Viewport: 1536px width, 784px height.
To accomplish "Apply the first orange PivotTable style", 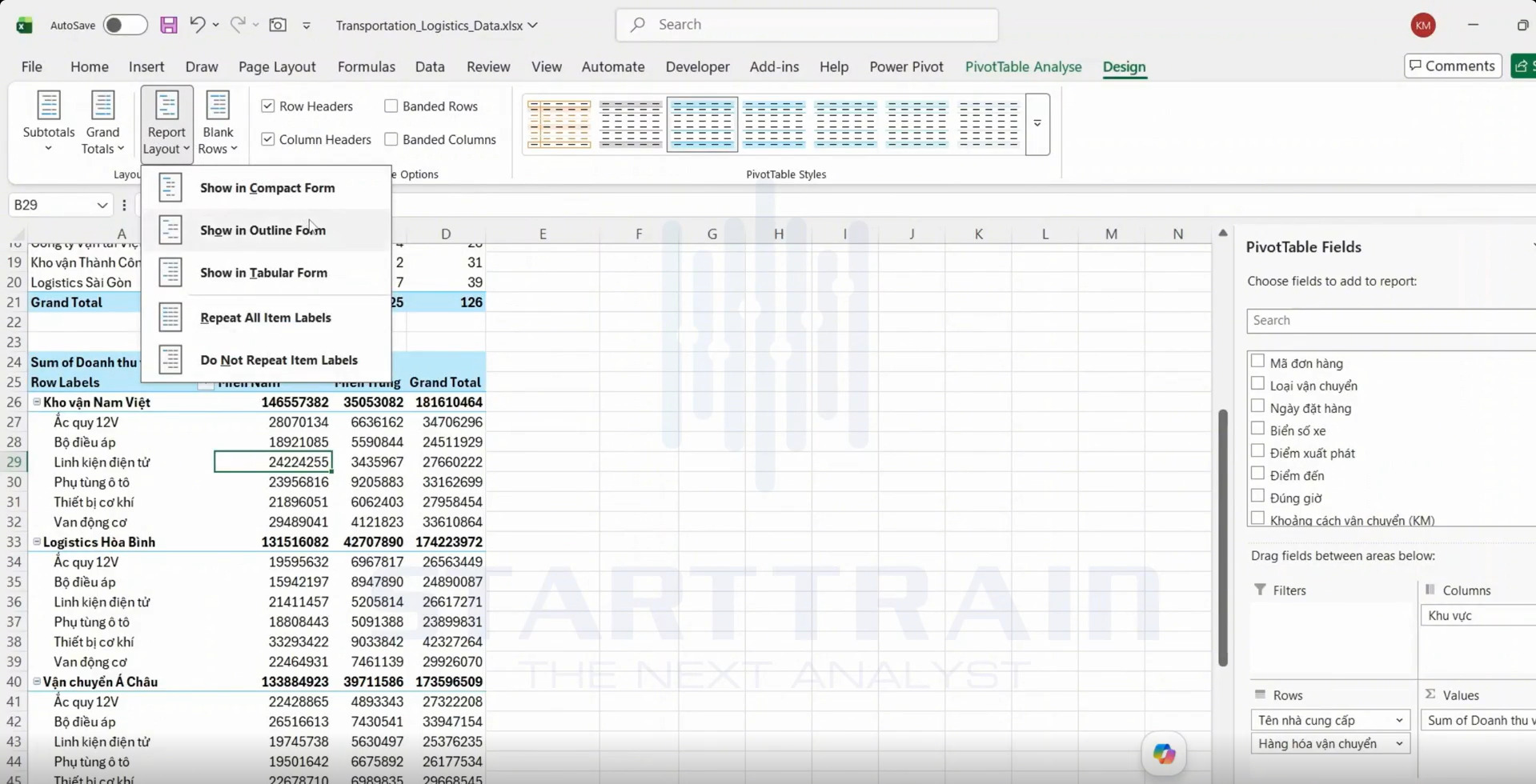I will pyautogui.click(x=559, y=124).
